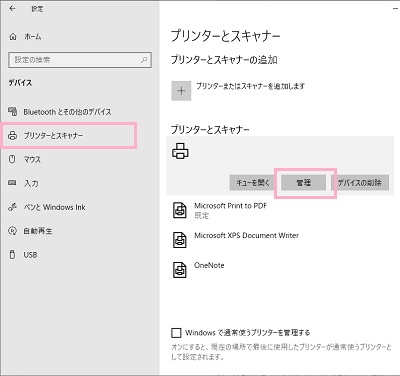This screenshot has width=400, height=376.
Task: Click the 自動再生 autoplay icon
Action: point(12,231)
